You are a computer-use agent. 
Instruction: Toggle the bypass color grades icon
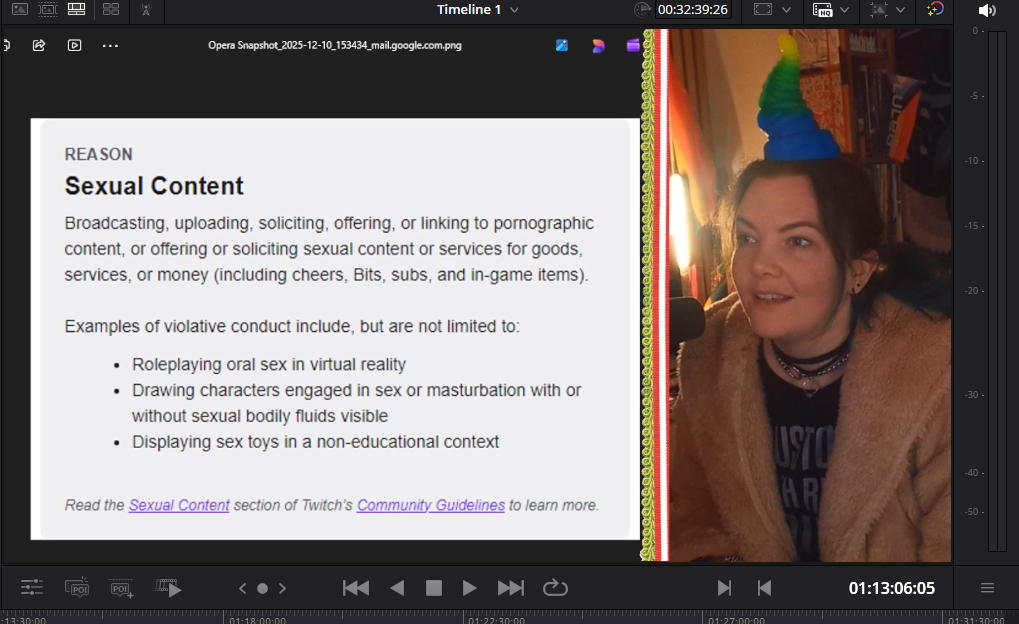(935, 10)
